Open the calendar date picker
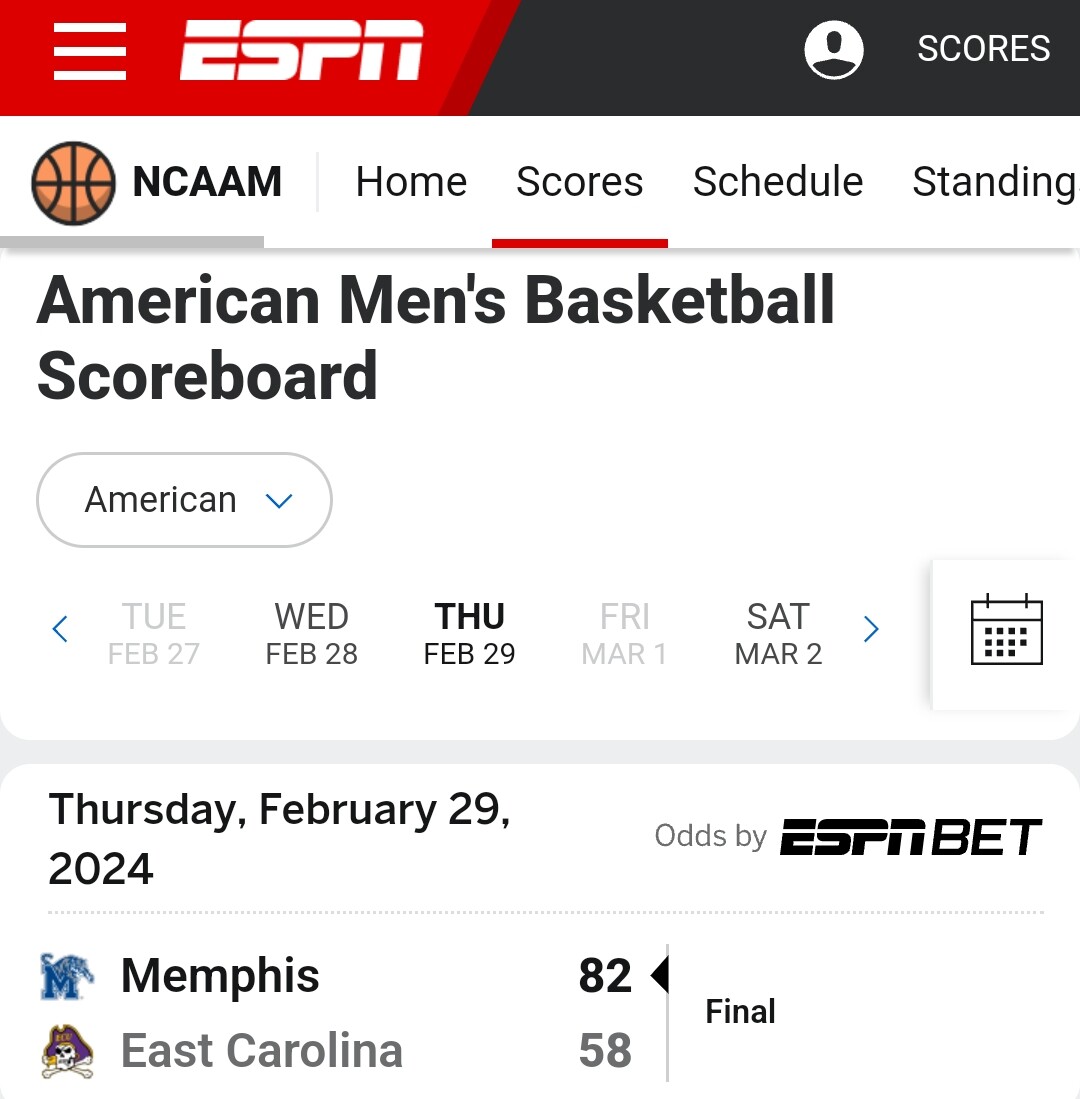This screenshot has height=1099, width=1080. tap(1006, 629)
